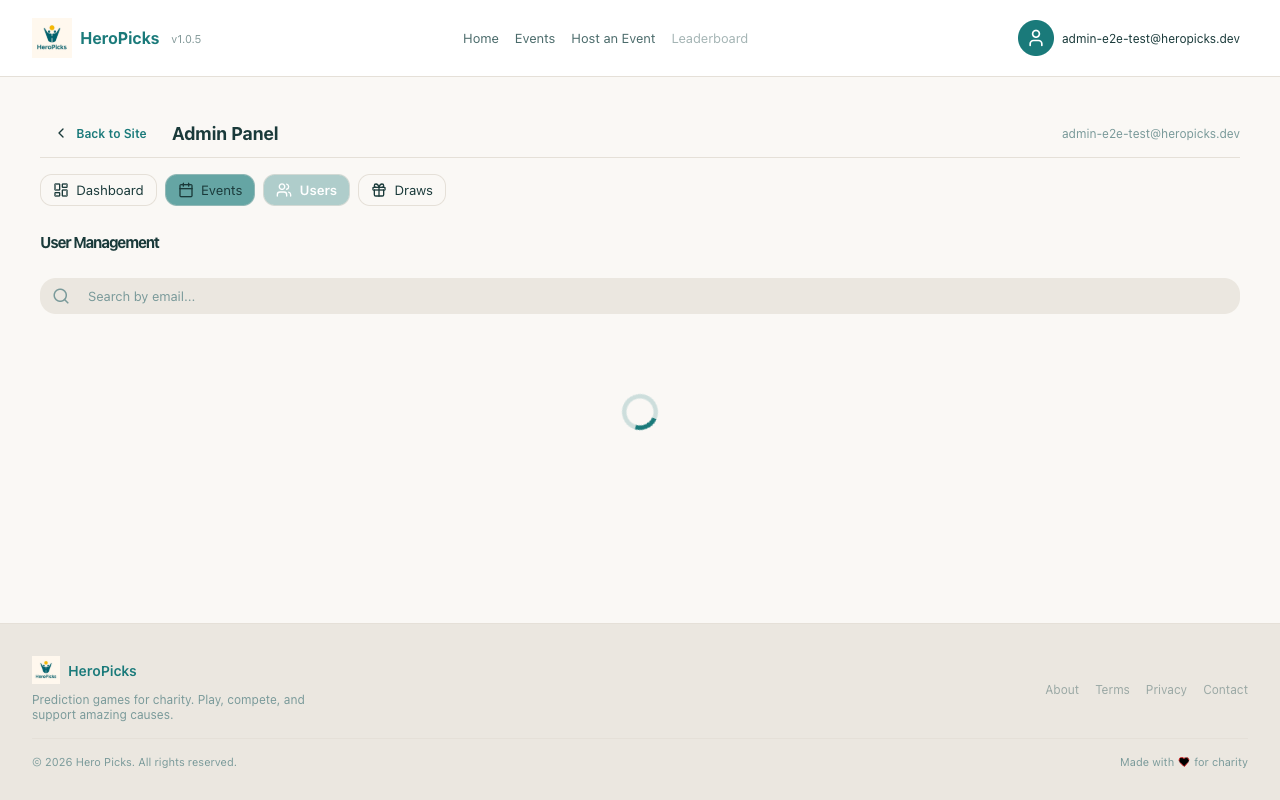Open the Home navigation link
The height and width of the screenshot is (800, 1280).
480,38
